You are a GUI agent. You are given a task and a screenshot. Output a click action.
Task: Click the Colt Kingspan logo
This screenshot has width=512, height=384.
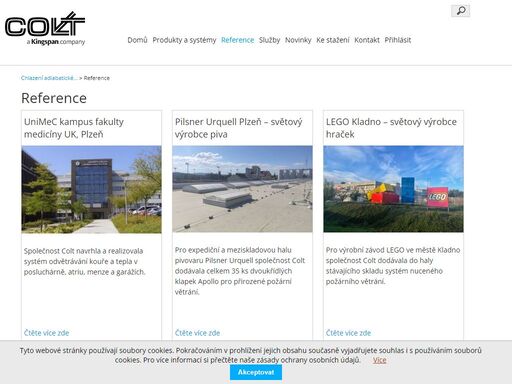45,29
